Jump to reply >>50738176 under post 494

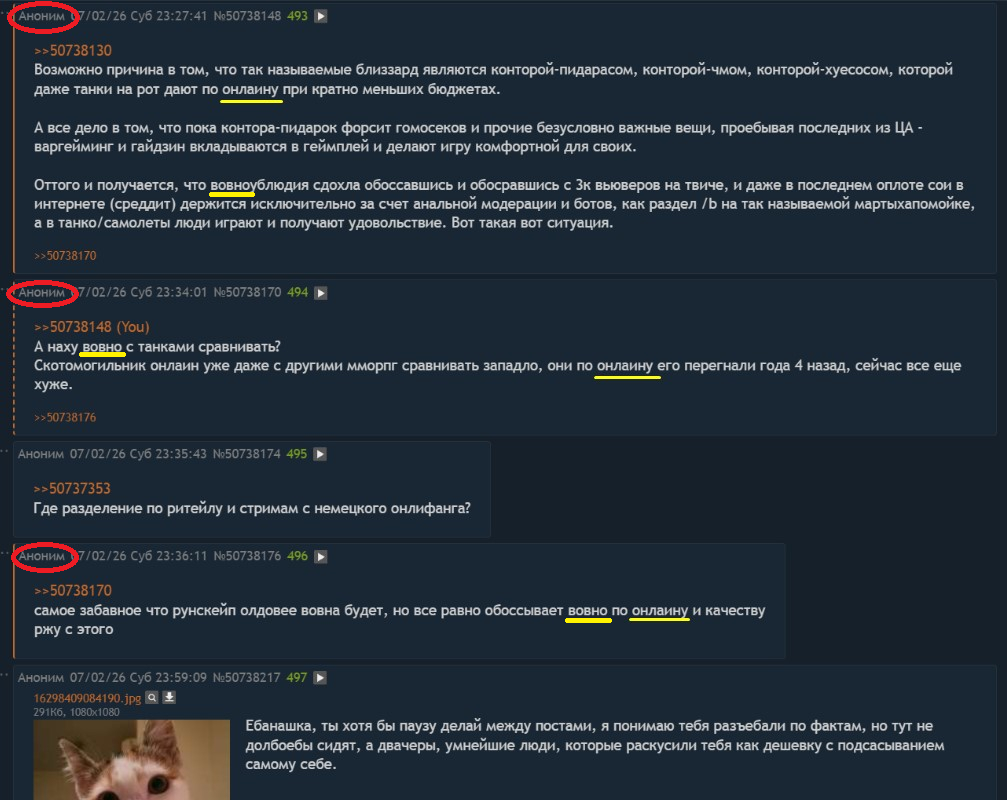pos(65,417)
